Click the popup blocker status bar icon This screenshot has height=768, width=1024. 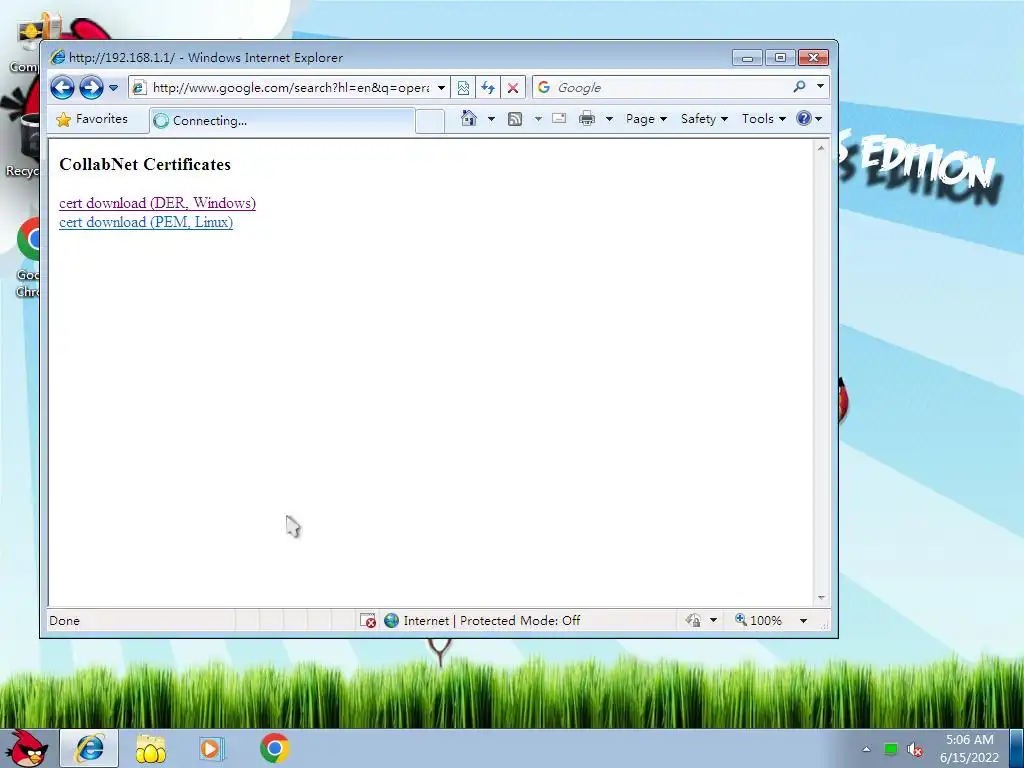[368, 620]
